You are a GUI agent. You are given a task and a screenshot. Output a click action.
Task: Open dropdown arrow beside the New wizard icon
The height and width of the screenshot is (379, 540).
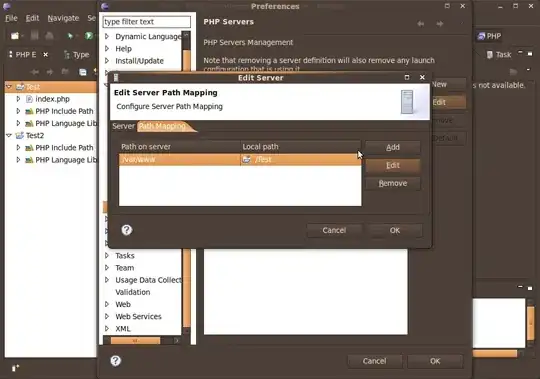[22, 36]
